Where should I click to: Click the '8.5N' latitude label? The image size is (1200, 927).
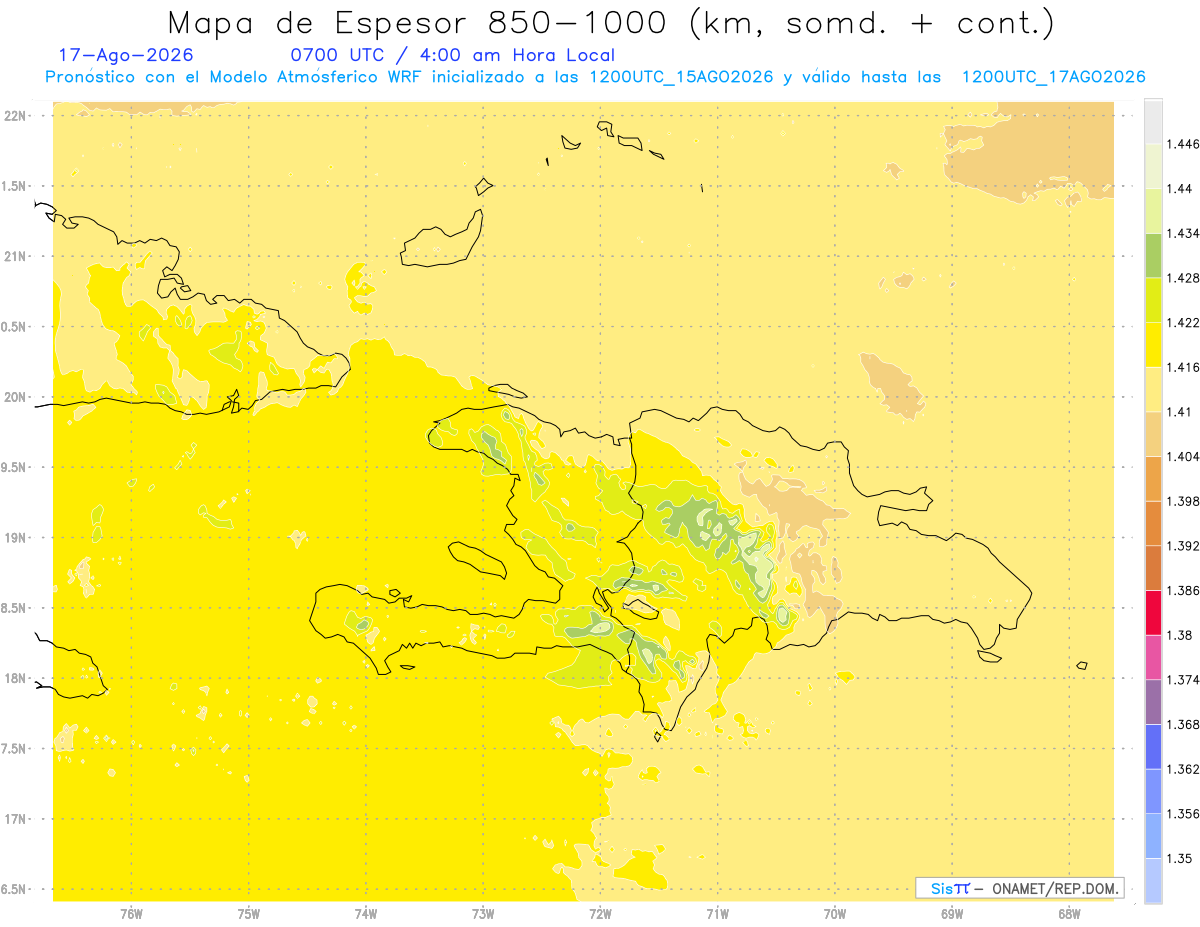[x=15, y=608]
